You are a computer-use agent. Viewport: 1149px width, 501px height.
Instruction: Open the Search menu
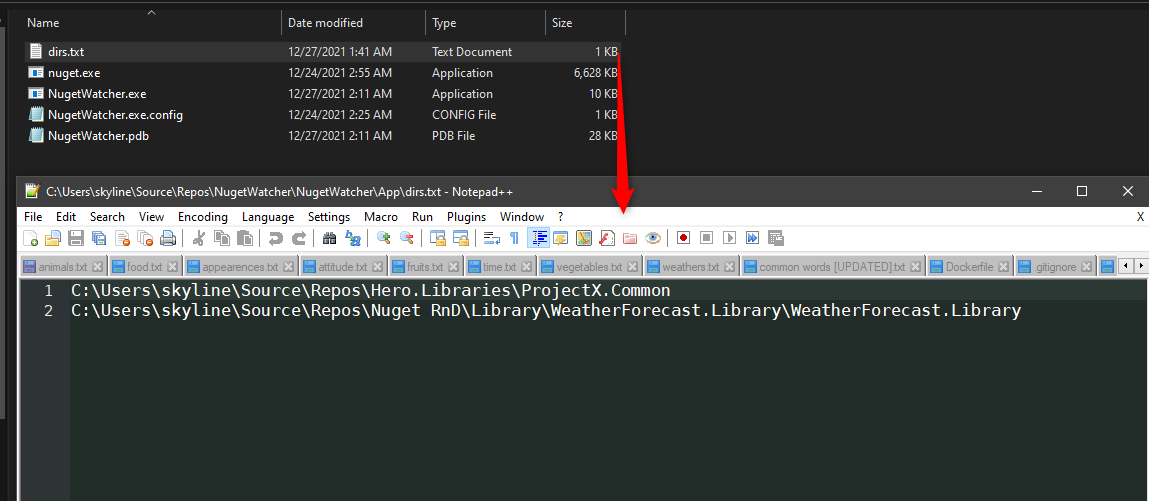[x=108, y=217]
